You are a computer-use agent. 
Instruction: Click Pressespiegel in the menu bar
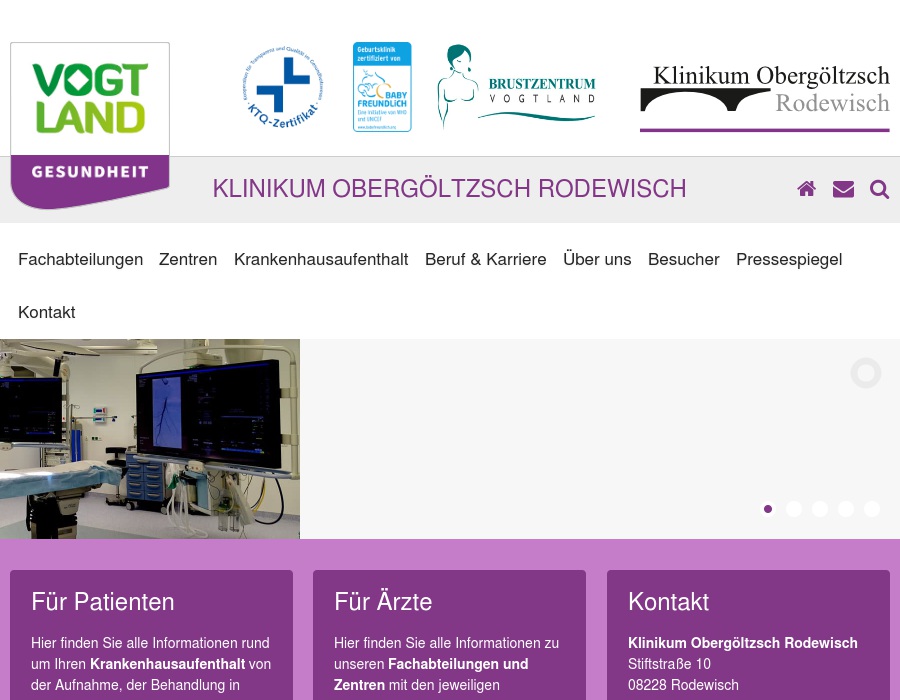(789, 259)
